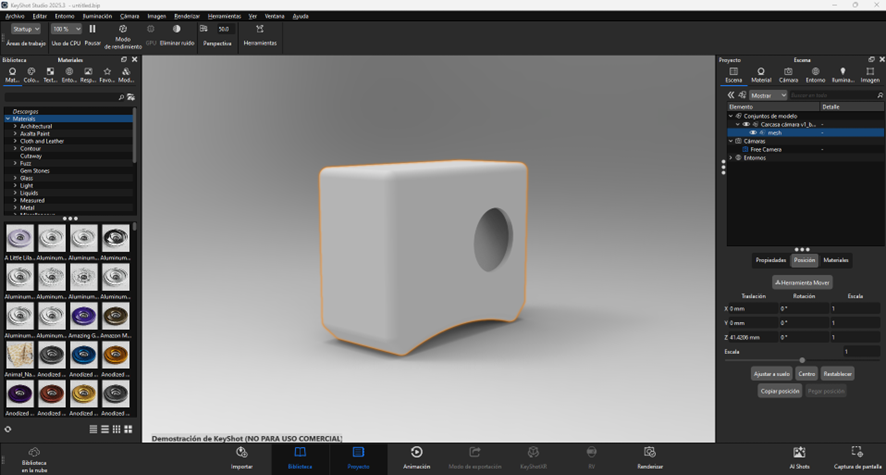This screenshot has height=475, width=886.
Task: Click the Perspectiva camera icon
Action: pyautogui.click(x=203, y=29)
